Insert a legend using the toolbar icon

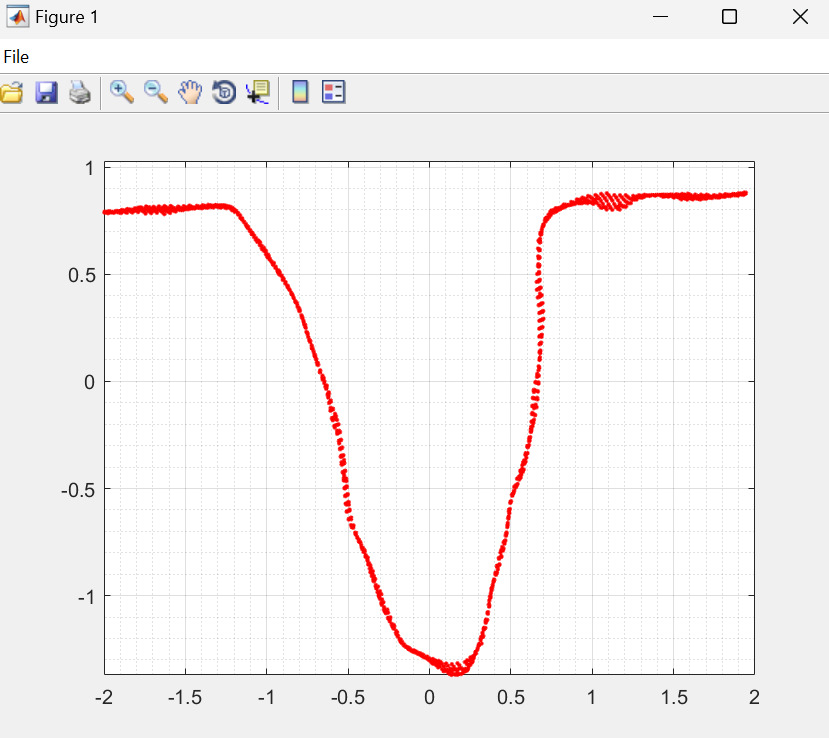[x=333, y=93]
